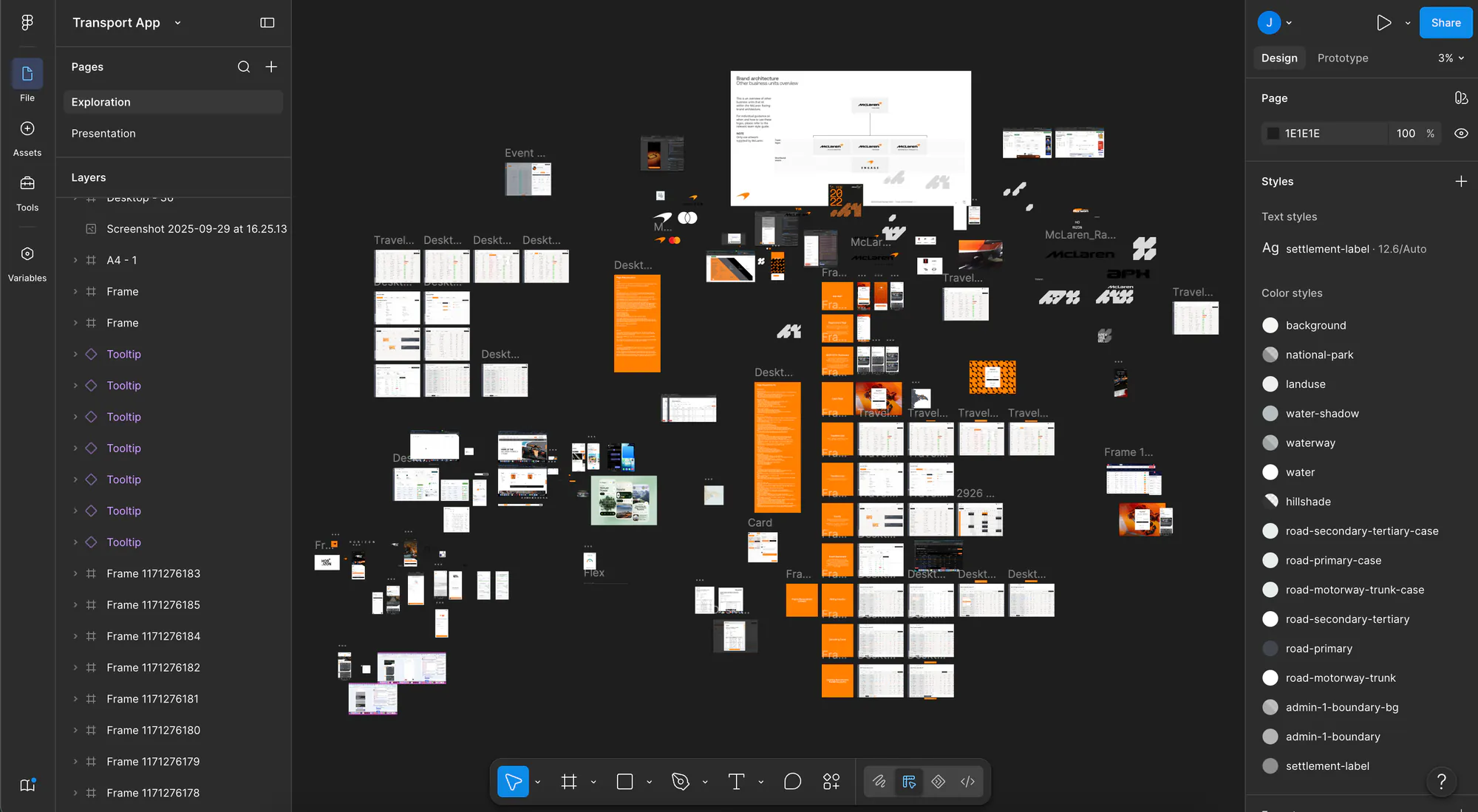Viewport: 1478px width, 812px height.
Task: Switch to Dev Mode code icon
Action: click(968, 782)
